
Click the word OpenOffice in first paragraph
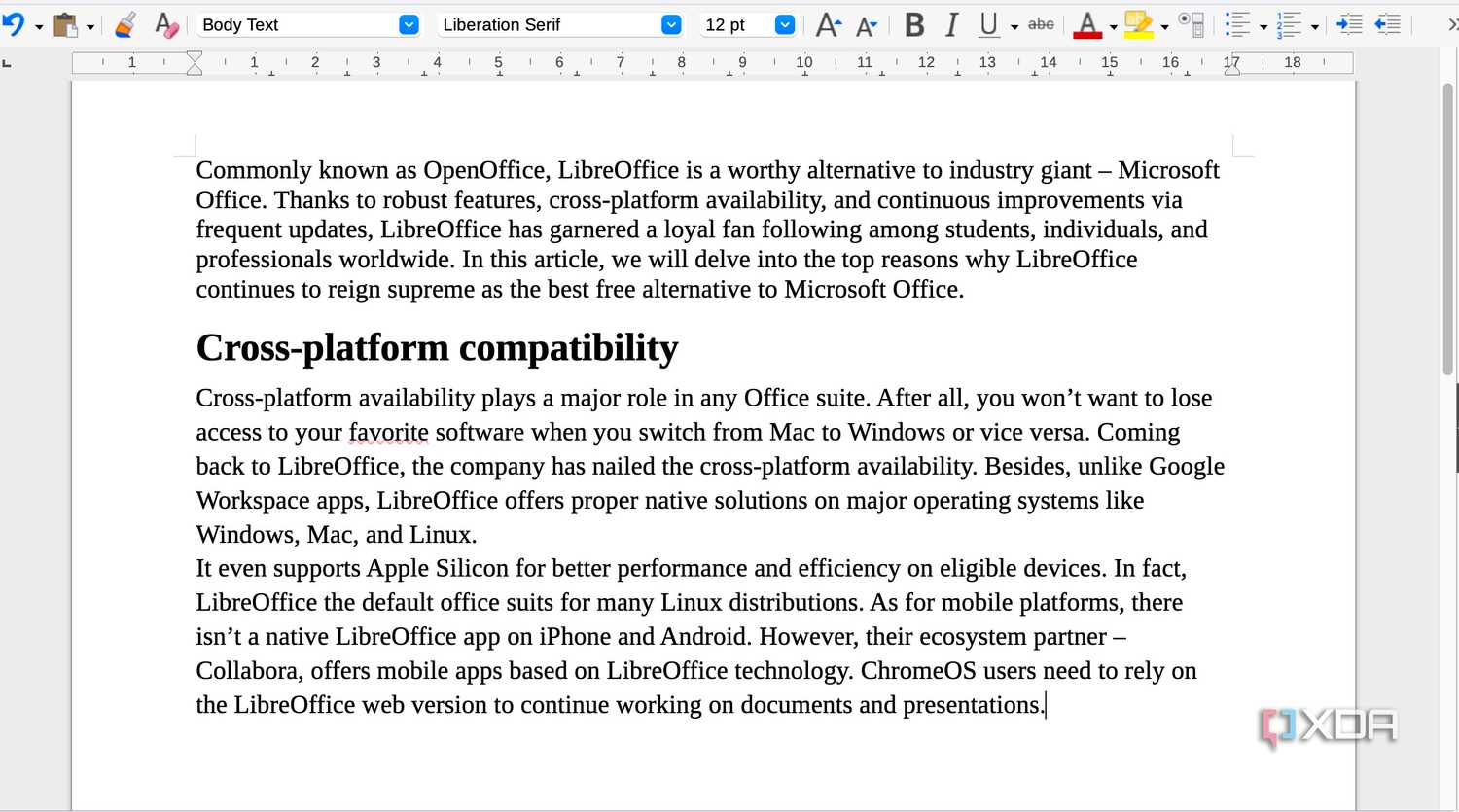(485, 170)
